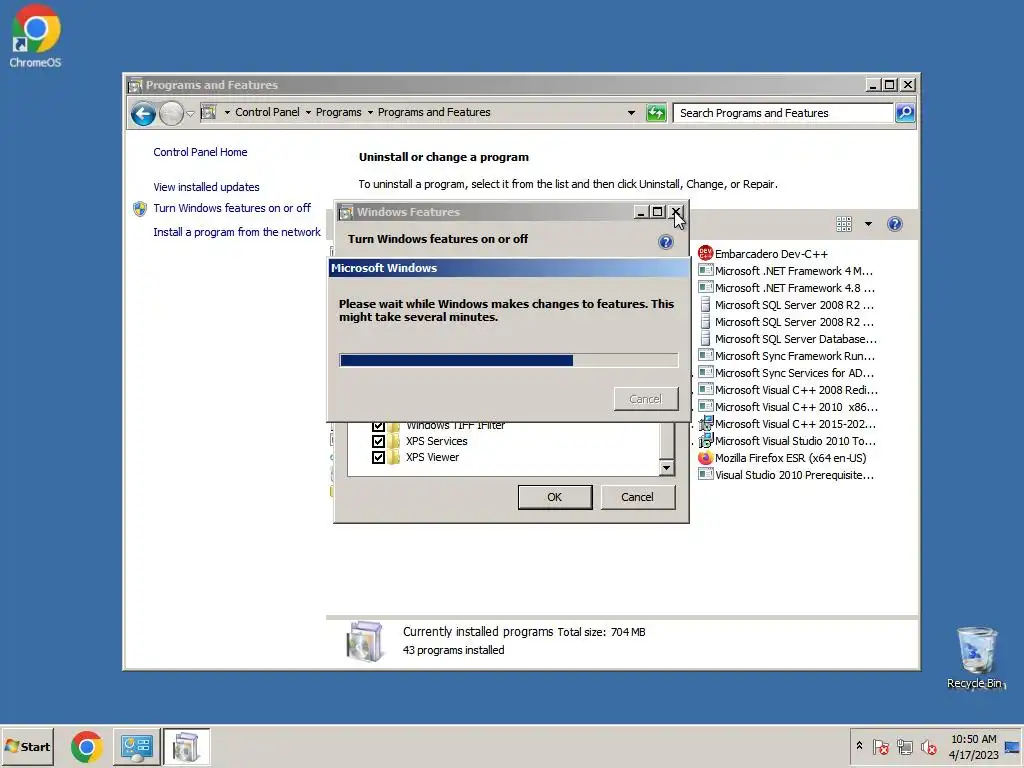Select Microsoft Sync Services for AD... entry
Image resolution: width=1024 pixels, height=768 pixels.
788,373
